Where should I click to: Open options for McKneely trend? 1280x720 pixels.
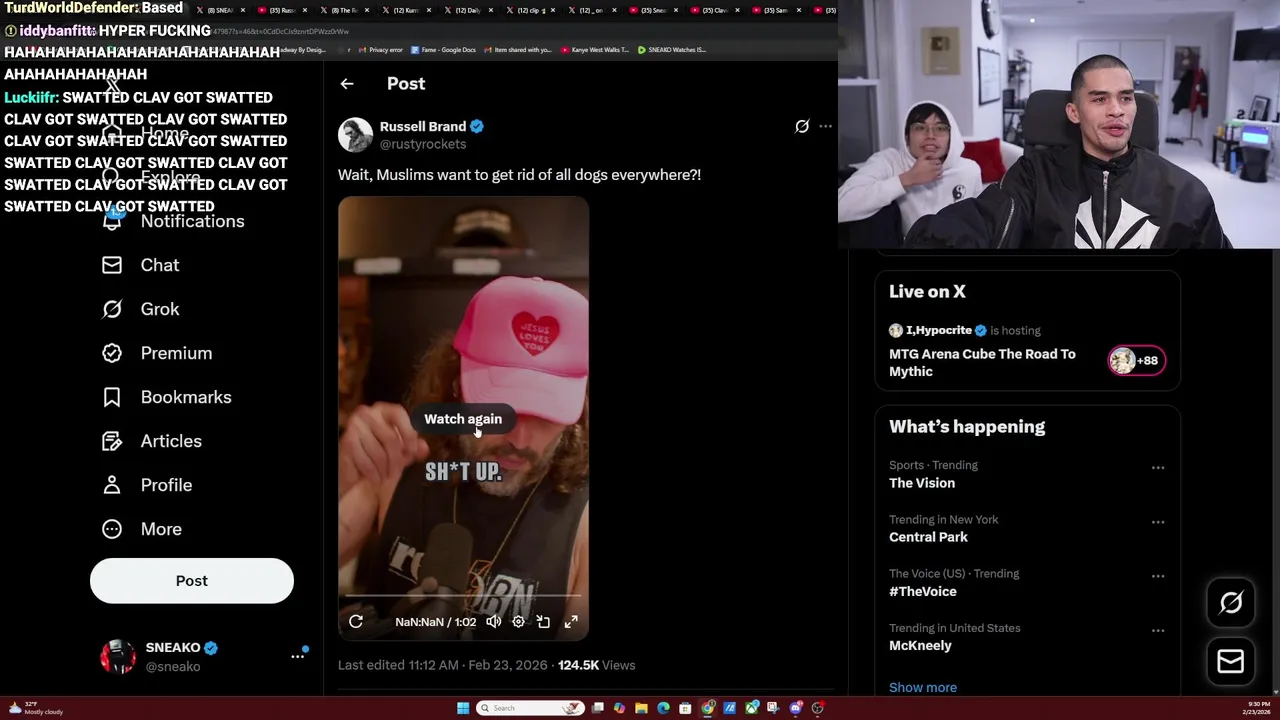(1158, 631)
